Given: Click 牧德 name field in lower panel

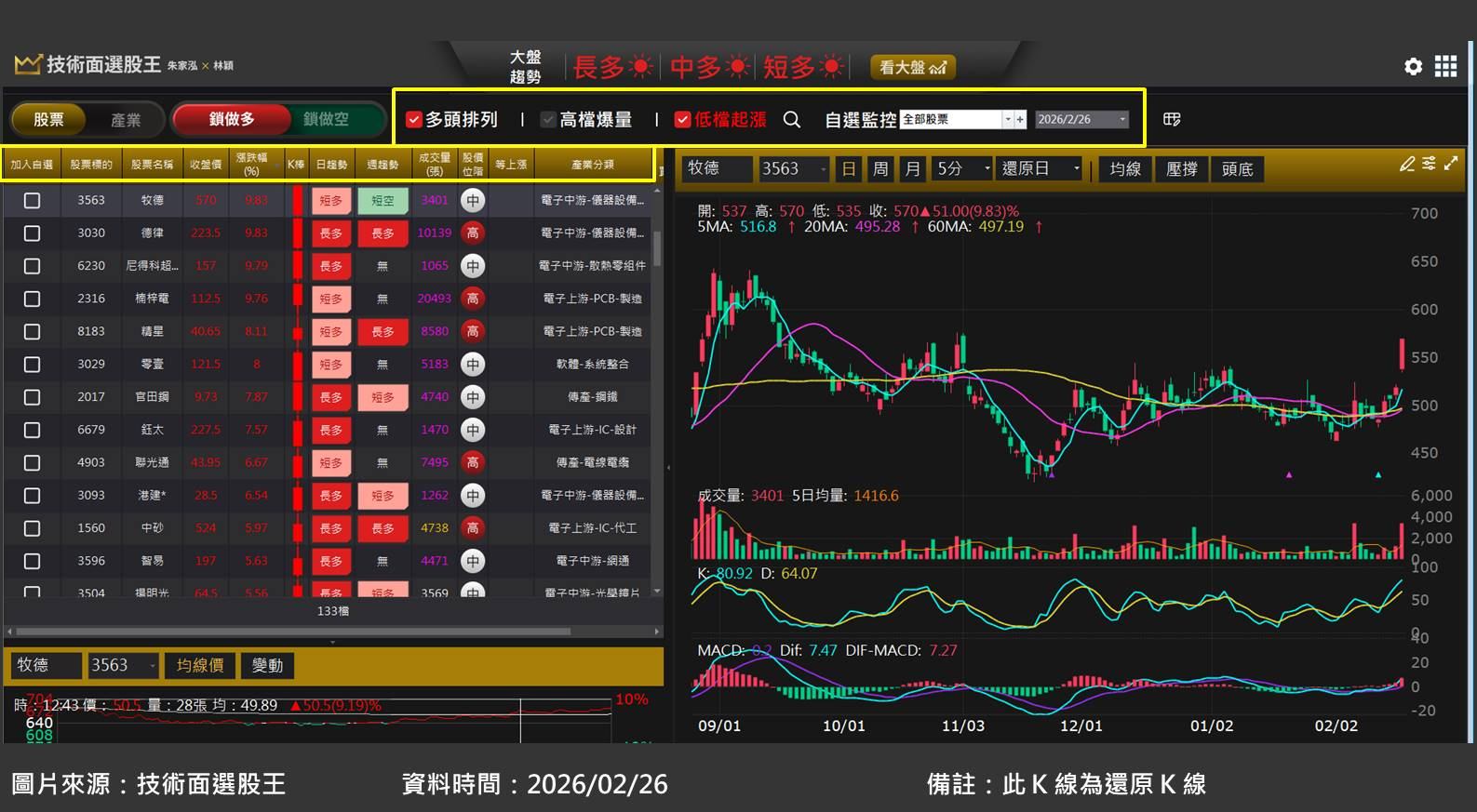Looking at the screenshot, I should tap(47, 665).
